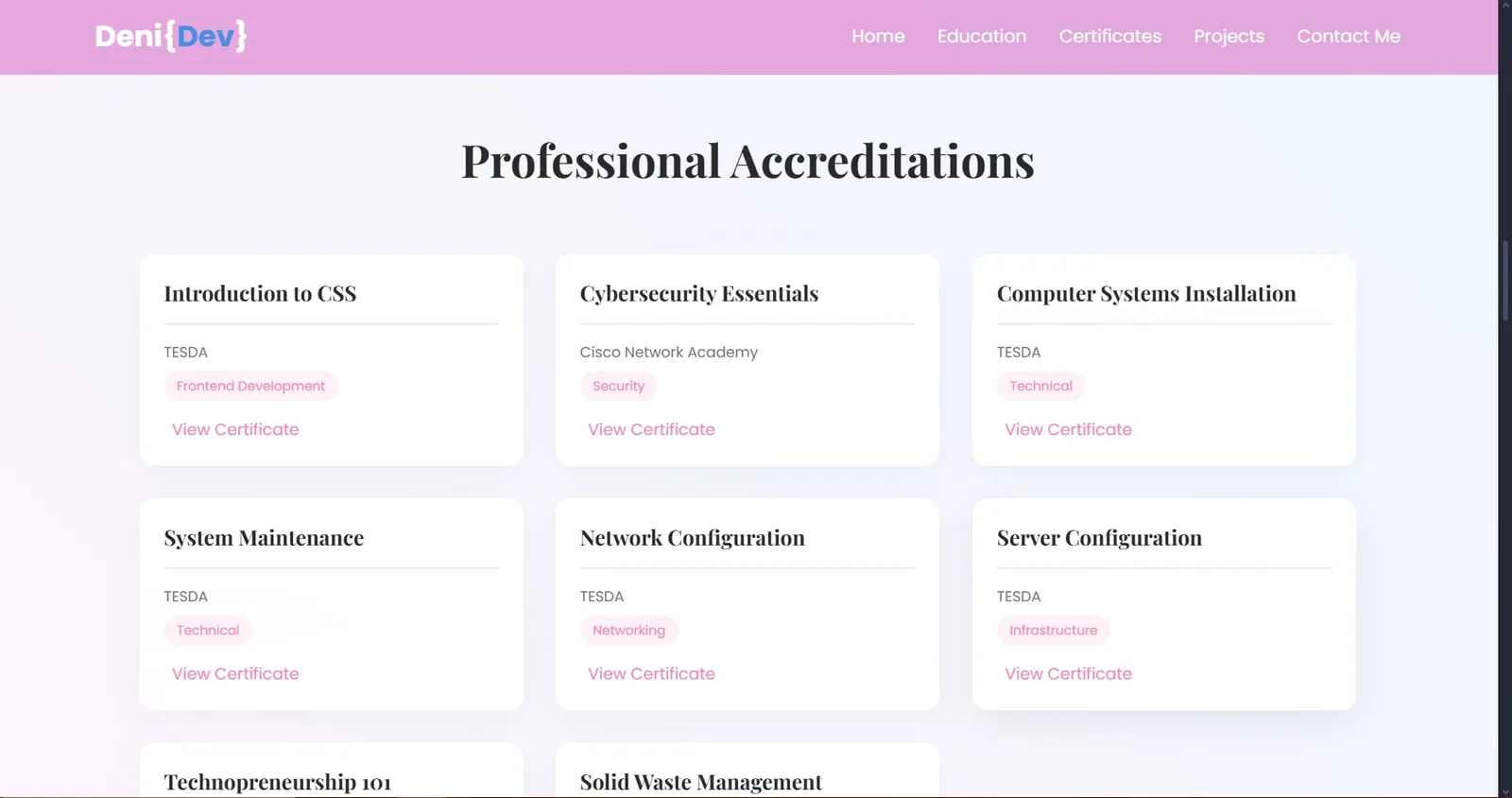1512x798 pixels.
Task: Click the page vertical scrollbar thumb
Action: (x=1504, y=282)
